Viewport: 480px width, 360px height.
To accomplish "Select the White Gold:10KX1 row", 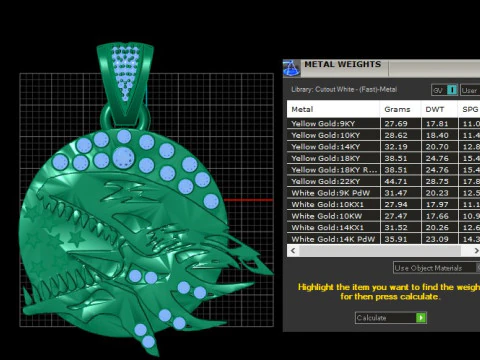I will 383,204.
